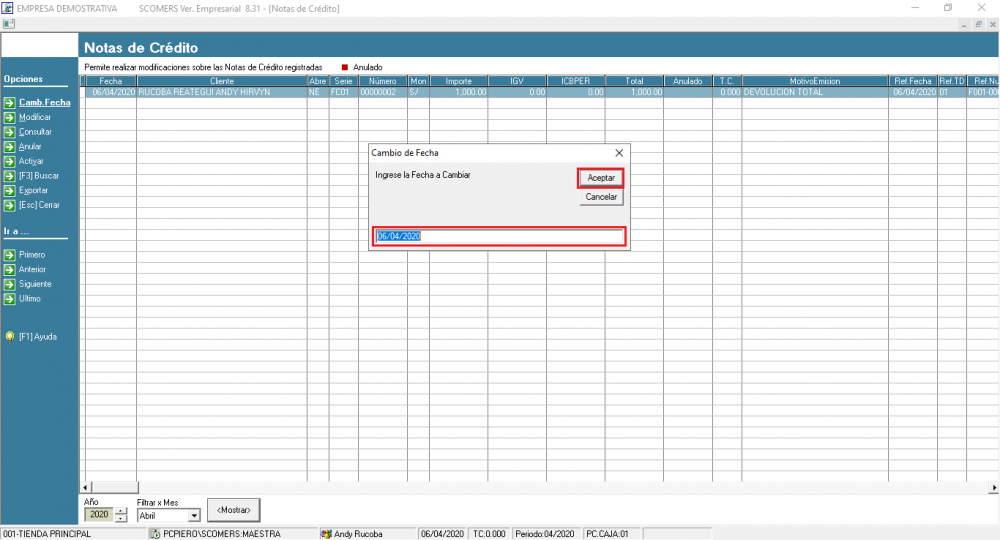Select the RUCOBA REATEGUI ANDY HIRVYN cell
The width and height of the screenshot is (1000, 540).
coord(222,92)
